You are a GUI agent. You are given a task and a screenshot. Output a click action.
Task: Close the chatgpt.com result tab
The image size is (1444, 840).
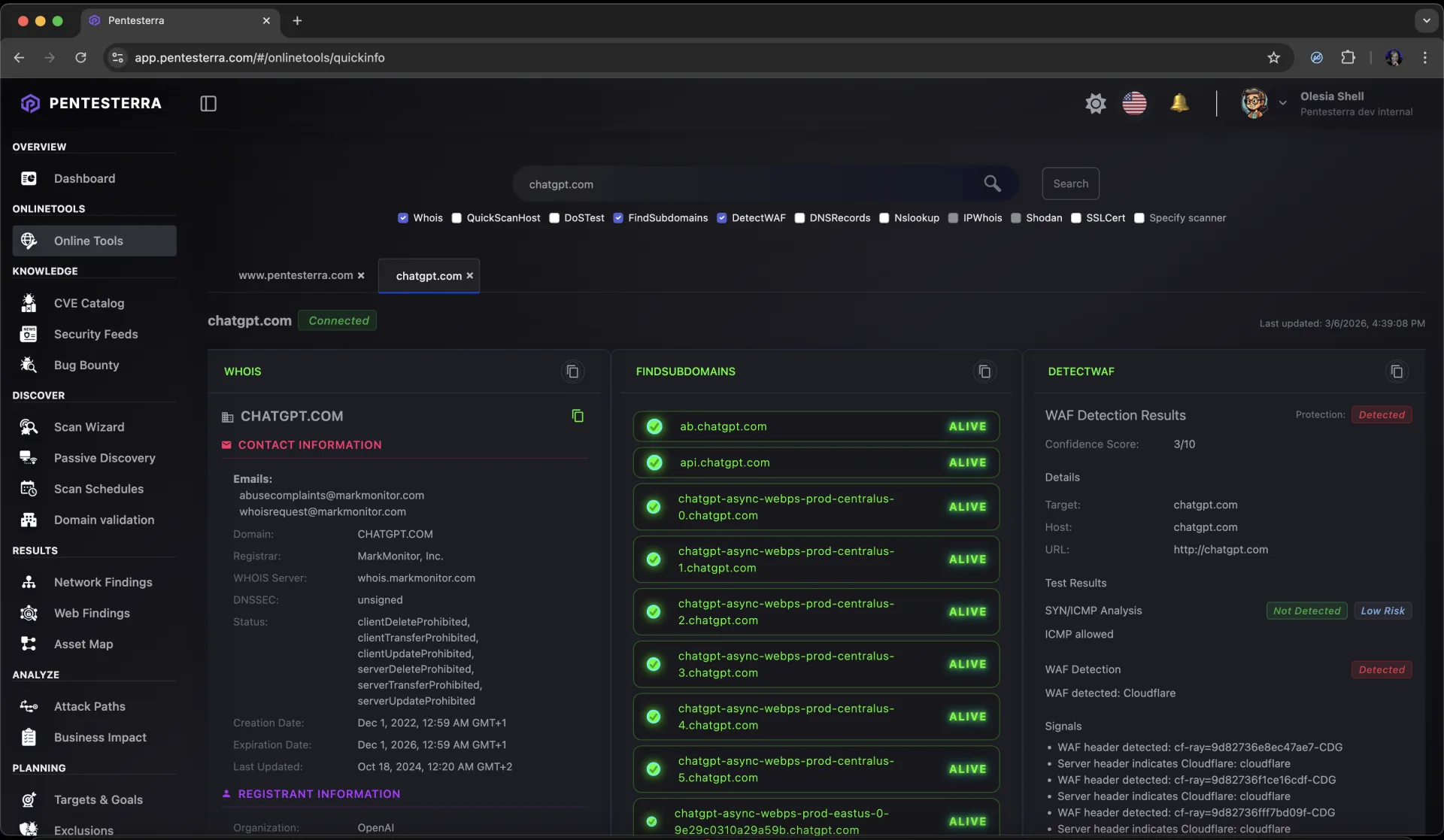[x=470, y=276]
